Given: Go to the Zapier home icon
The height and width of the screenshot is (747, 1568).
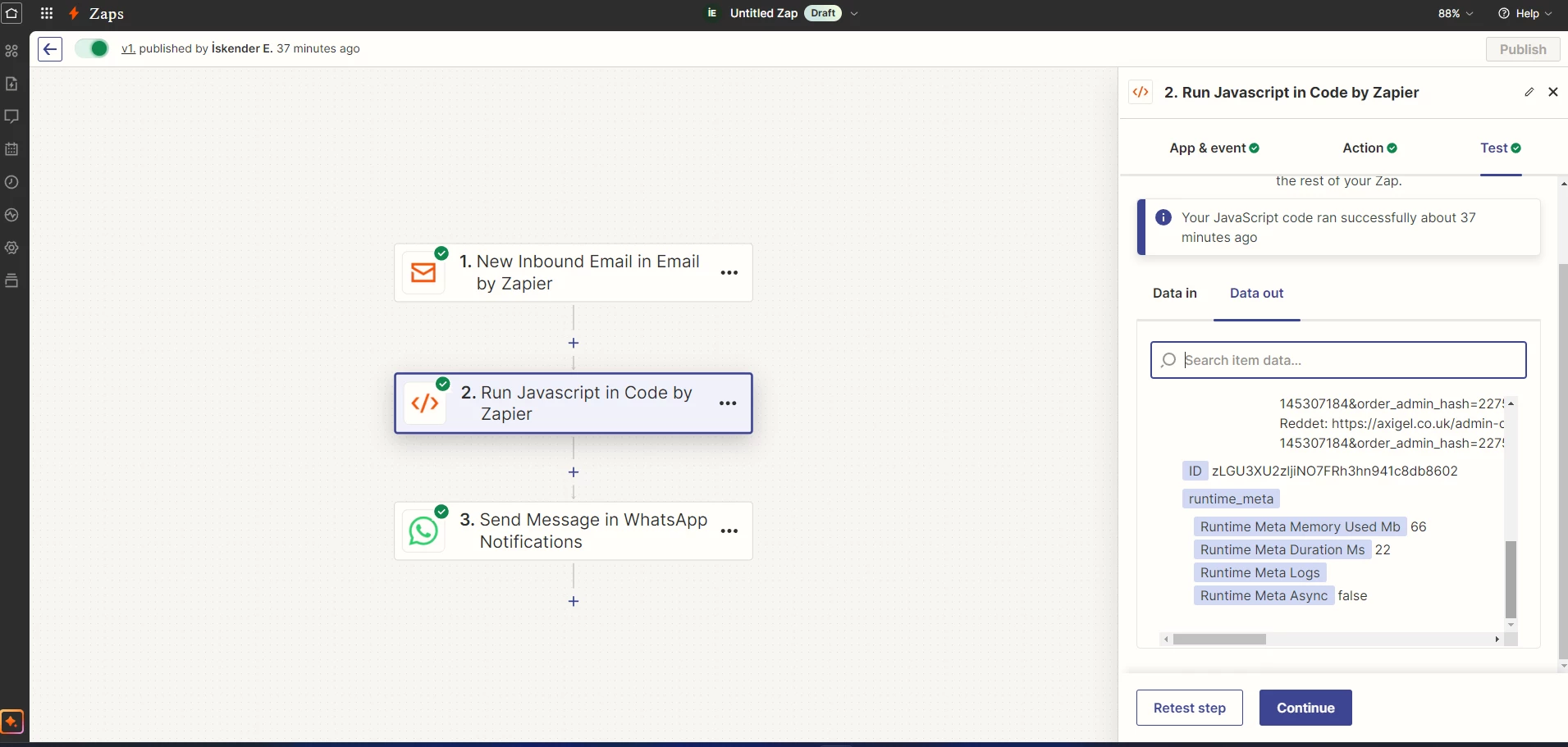Looking at the screenshot, I should 11,13.
